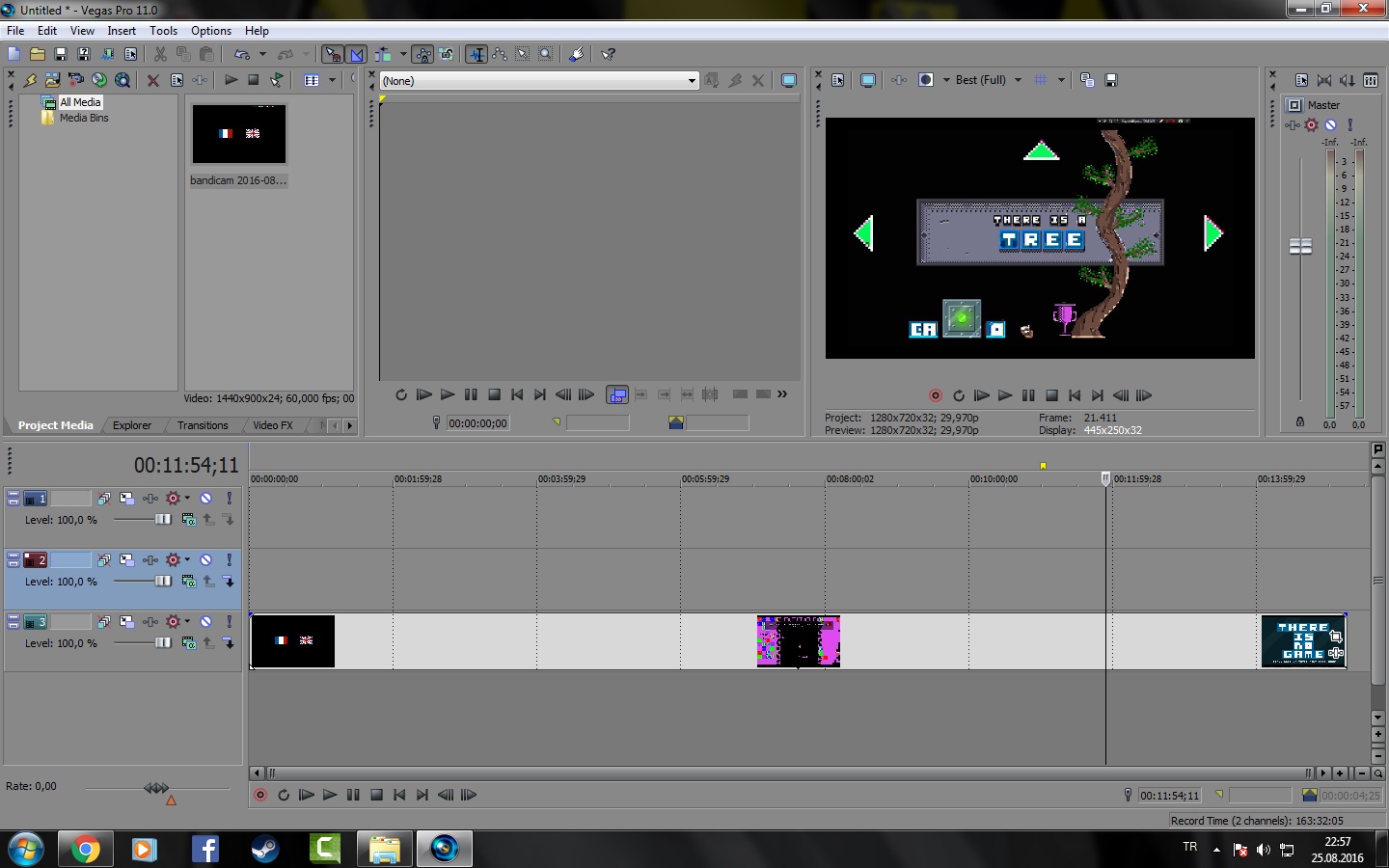Click preview on external monitor icon

tap(868, 80)
